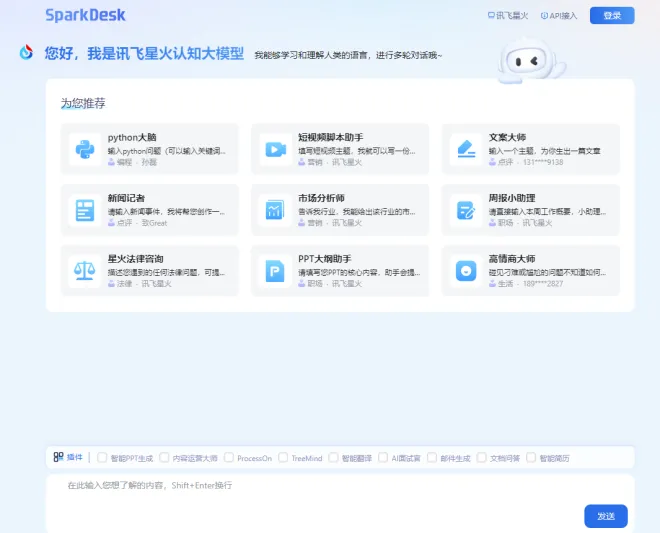Select the 短视频脚本助手 card title

click(x=330, y=137)
